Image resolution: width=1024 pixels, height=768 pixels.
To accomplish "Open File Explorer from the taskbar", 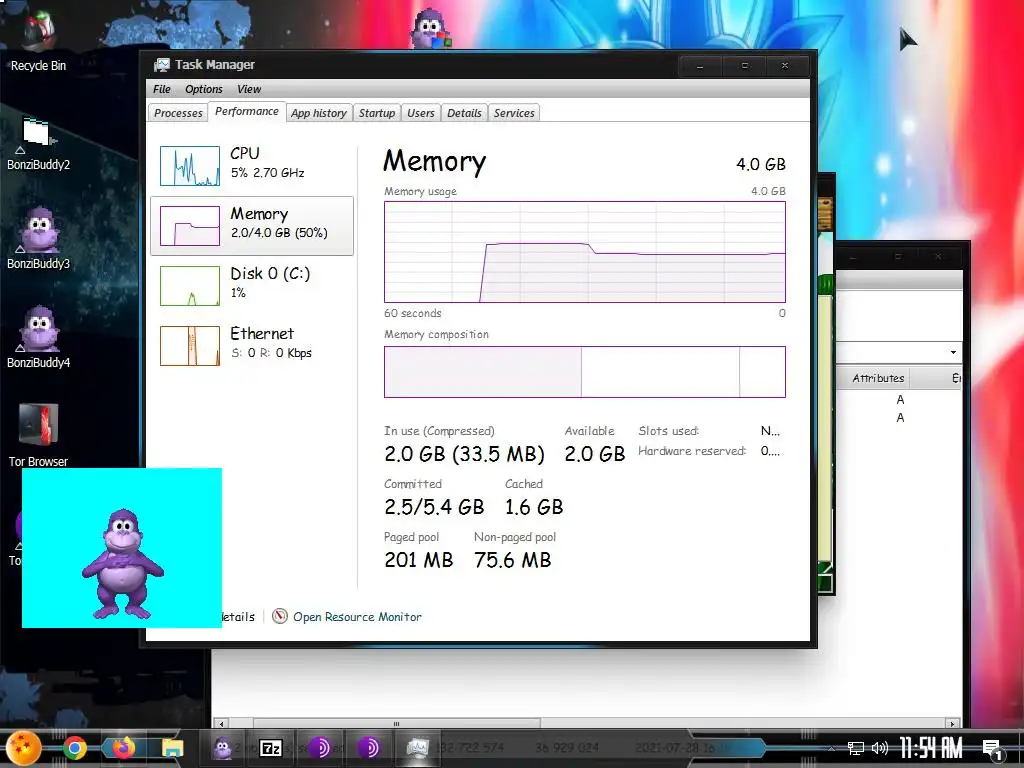I will pos(172,748).
